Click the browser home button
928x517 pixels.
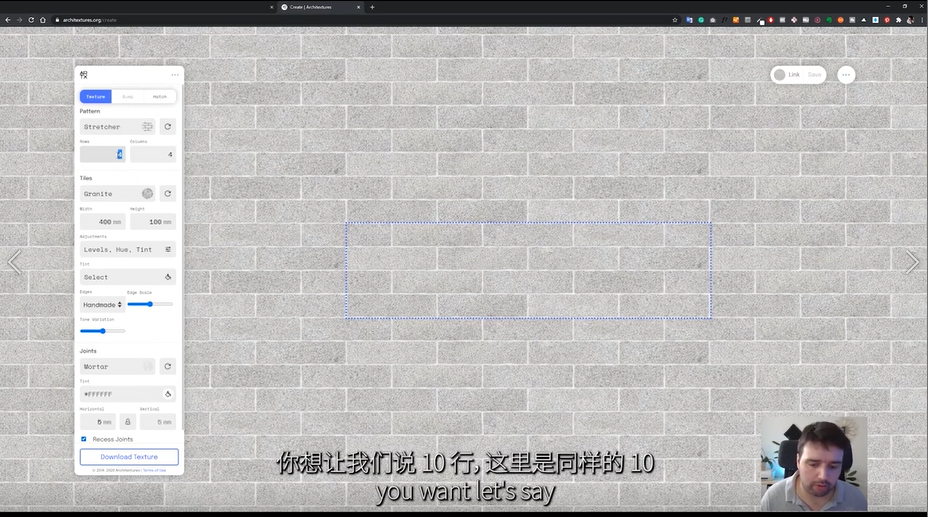tap(43, 20)
